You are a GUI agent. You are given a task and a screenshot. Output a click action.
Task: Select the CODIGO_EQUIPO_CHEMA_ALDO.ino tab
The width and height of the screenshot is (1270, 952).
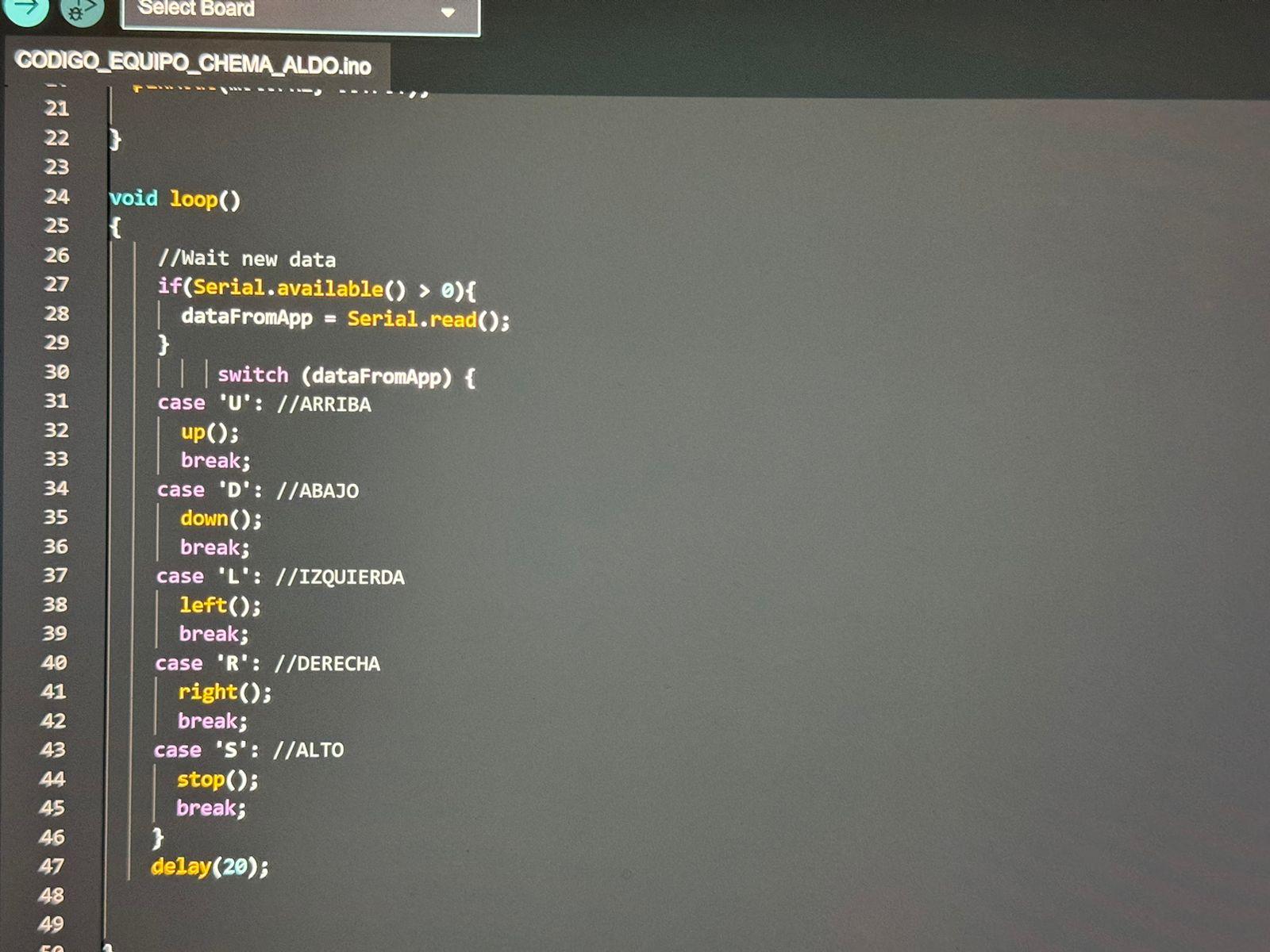click(193, 63)
